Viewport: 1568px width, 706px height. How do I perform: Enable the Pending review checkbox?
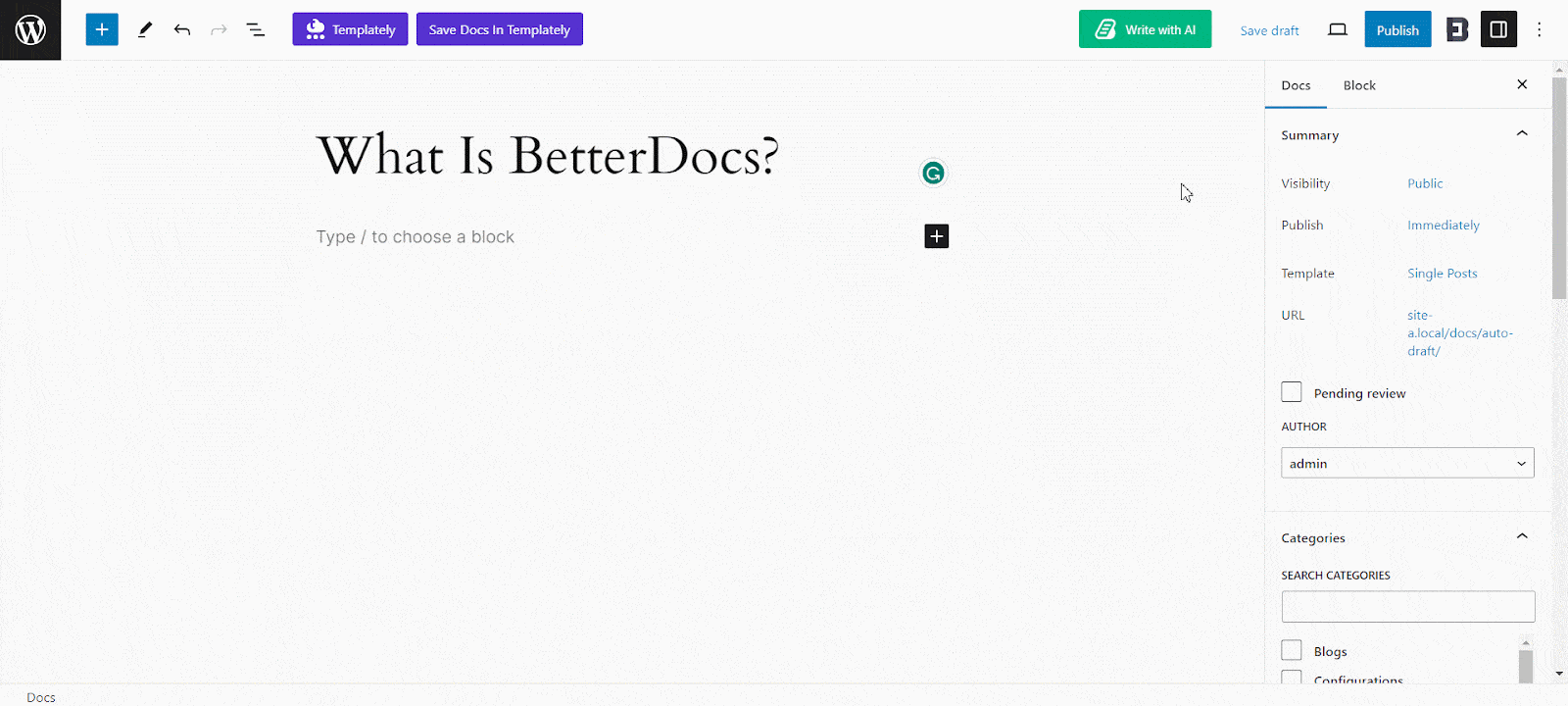[x=1291, y=391]
